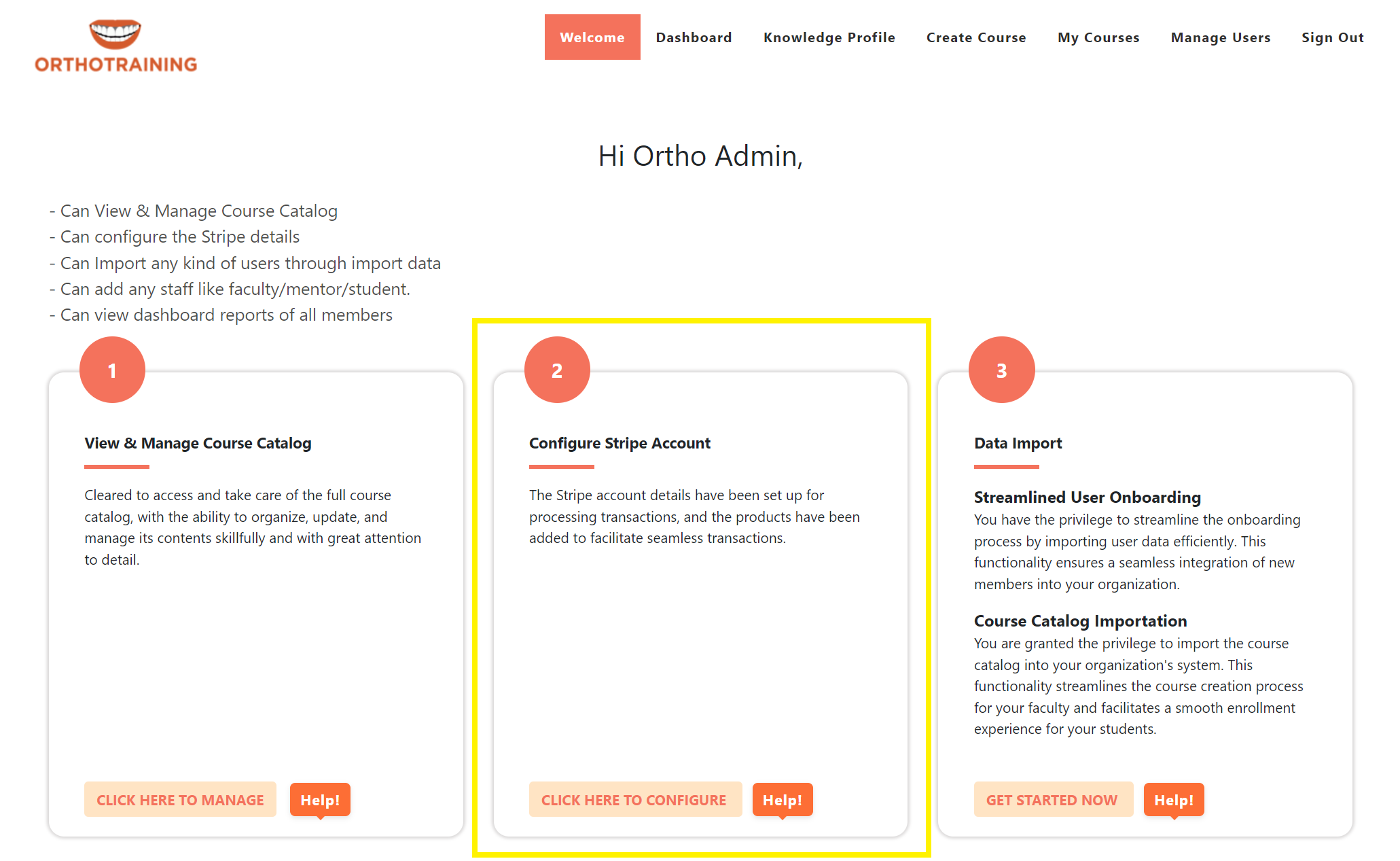Open Knowledge Profile page
Screen dimensions: 1400x861
pos(829,37)
